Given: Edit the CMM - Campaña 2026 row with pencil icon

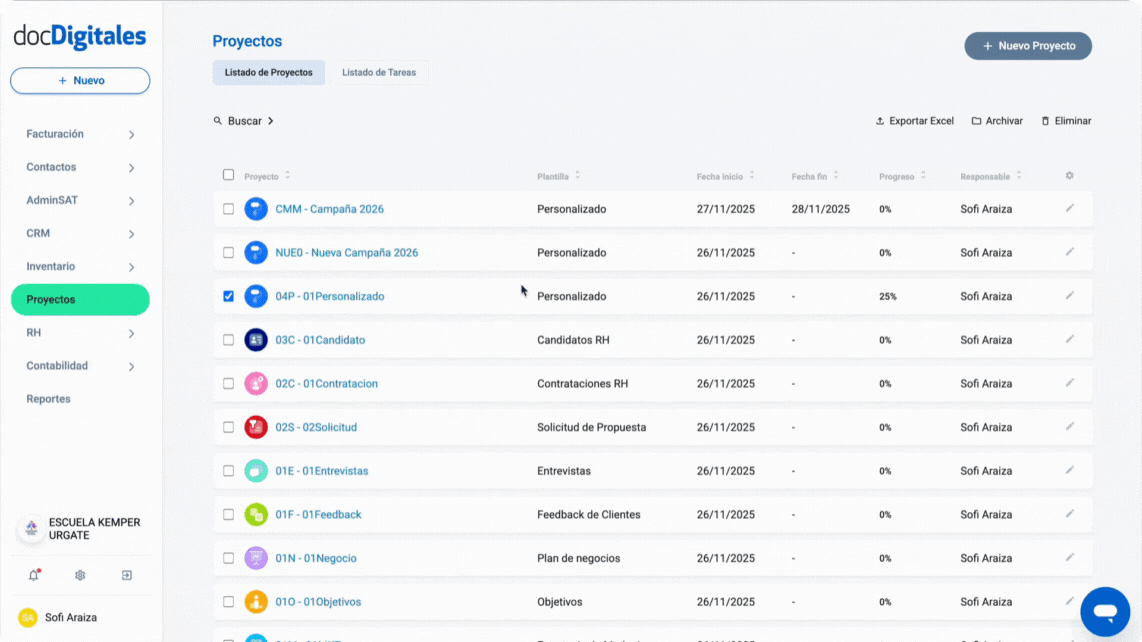Looking at the screenshot, I should 1070,209.
